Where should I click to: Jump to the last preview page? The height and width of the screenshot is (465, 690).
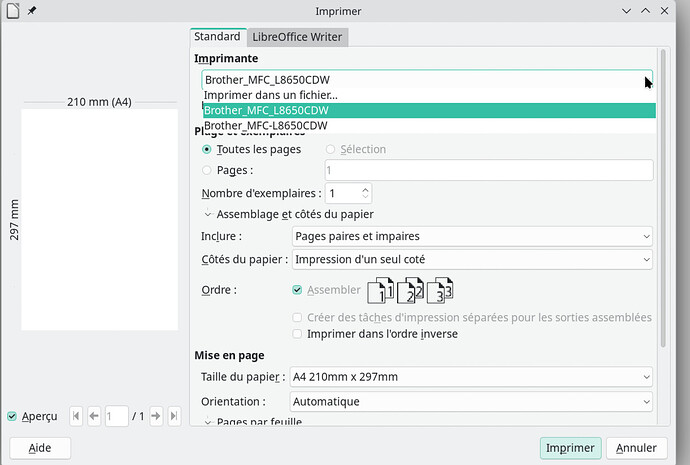pyautogui.click(x=175, y=415)
